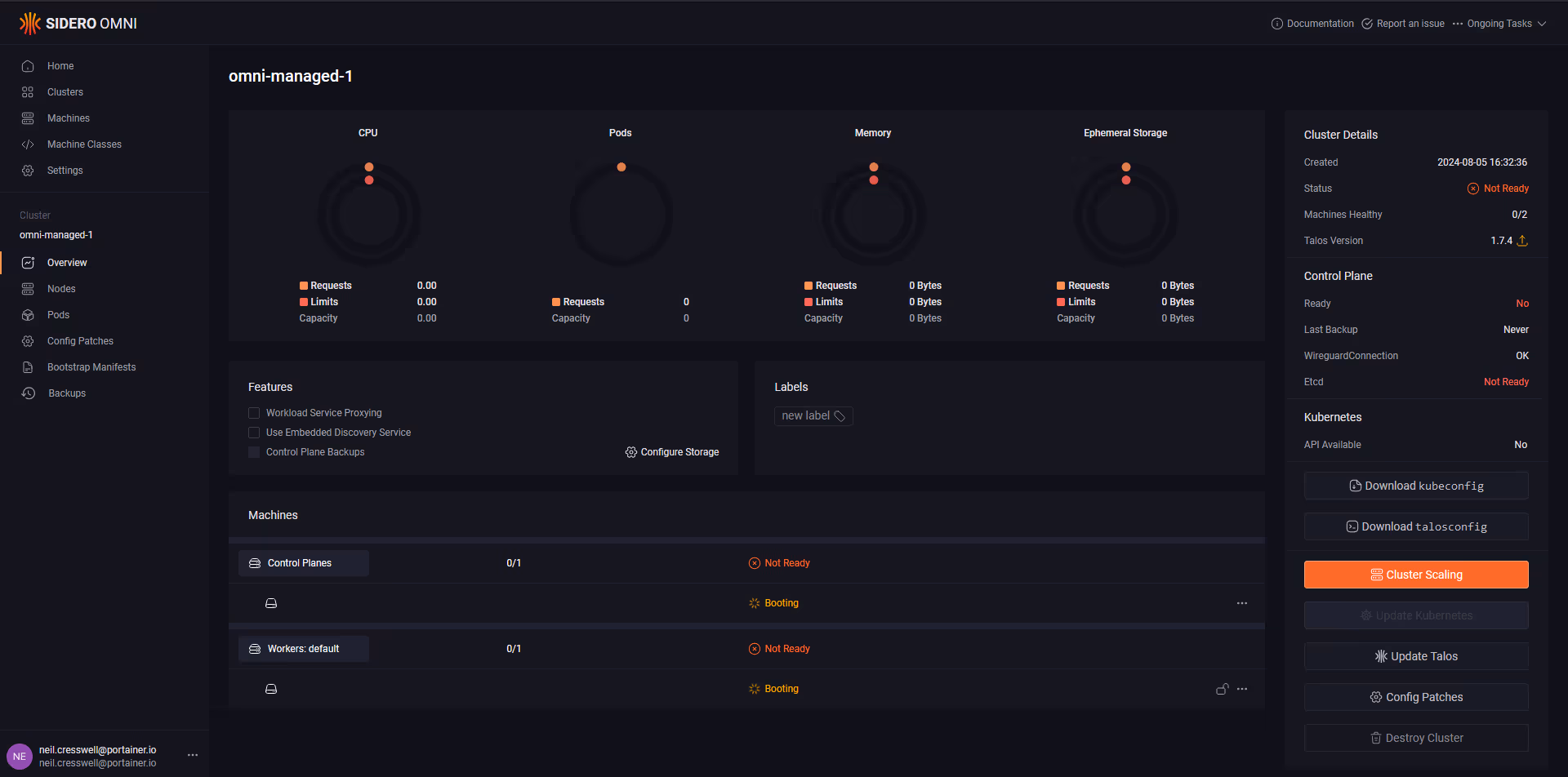Viewport: 1568px width, 777px height.
Task: Select the Pods cube icon
Action: point(28,315)
